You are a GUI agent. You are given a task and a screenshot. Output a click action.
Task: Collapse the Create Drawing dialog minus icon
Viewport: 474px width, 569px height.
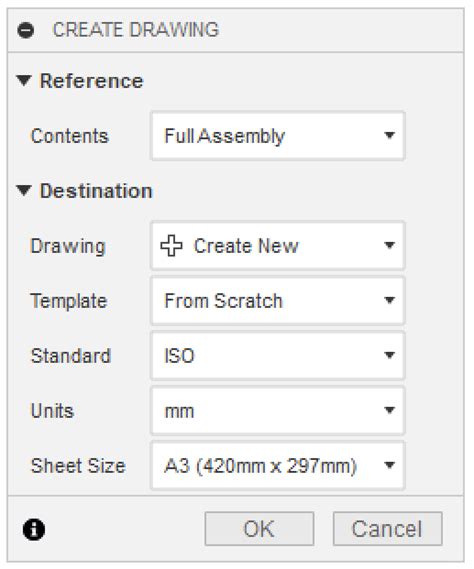(26, 30)
